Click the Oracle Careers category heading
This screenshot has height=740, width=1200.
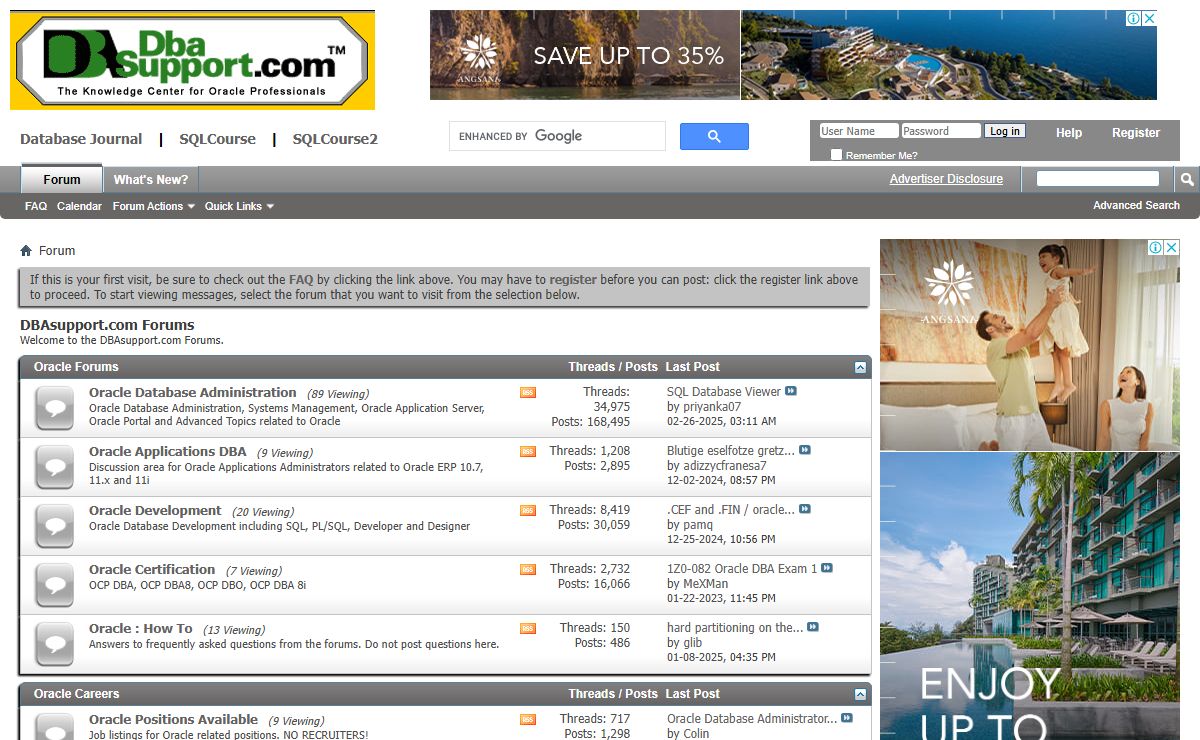click(76, 694)
